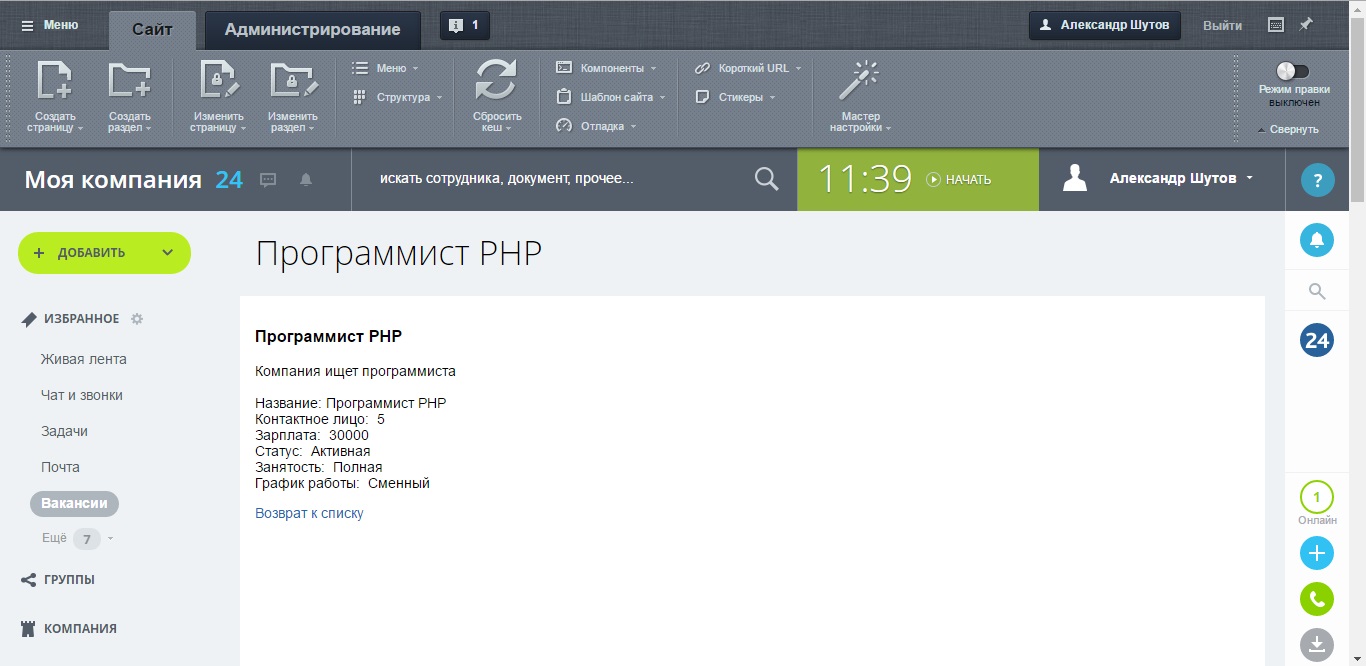Select Вакансии in sidebar
Screen dimensions: 1366x666
(x=75, y=503)
